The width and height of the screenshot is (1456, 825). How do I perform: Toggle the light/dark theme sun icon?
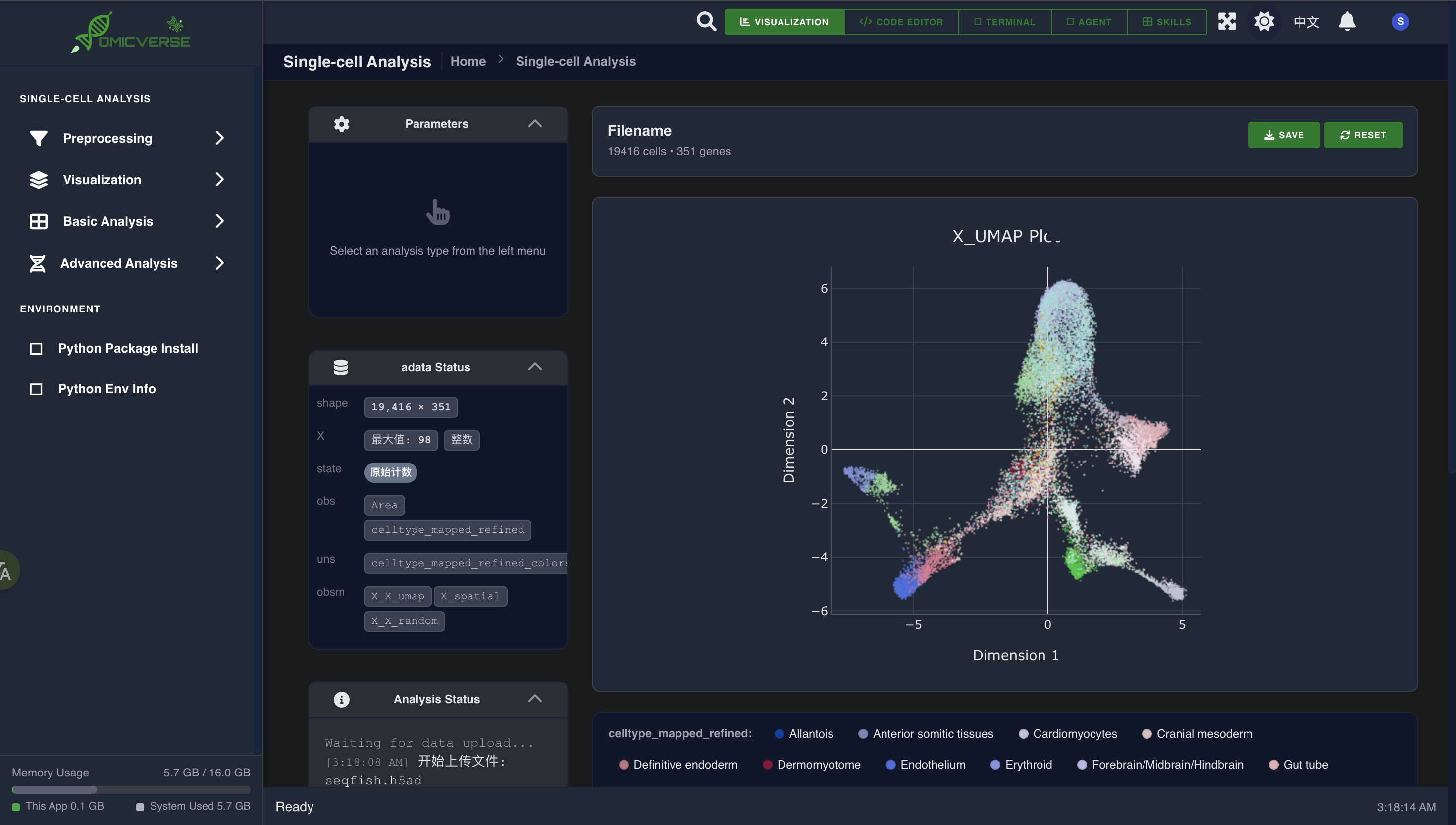[x=1264, y=21]
